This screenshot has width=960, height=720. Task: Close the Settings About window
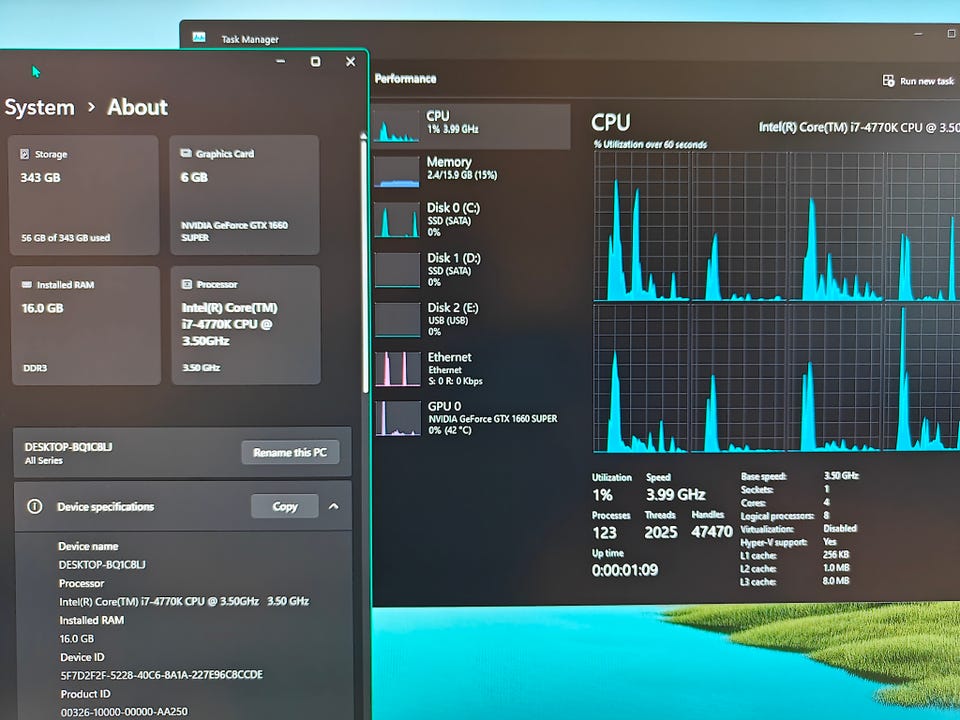pos(351,61)
